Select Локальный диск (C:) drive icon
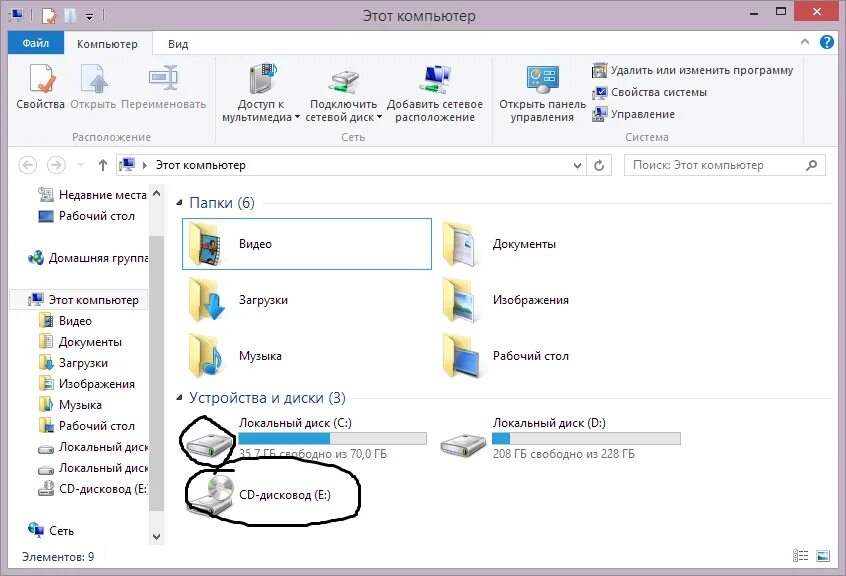Screen dimensions: 846x576 click(207, 446)
